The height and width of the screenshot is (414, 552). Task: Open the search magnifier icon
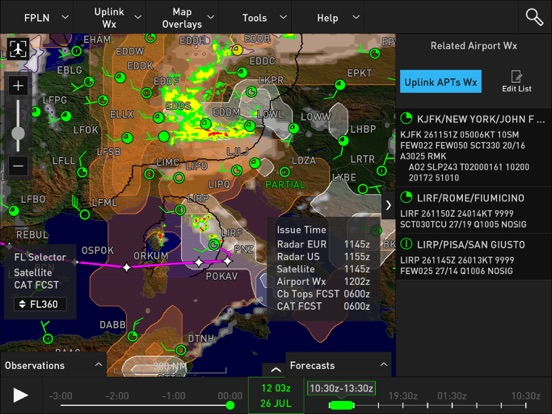534,17
